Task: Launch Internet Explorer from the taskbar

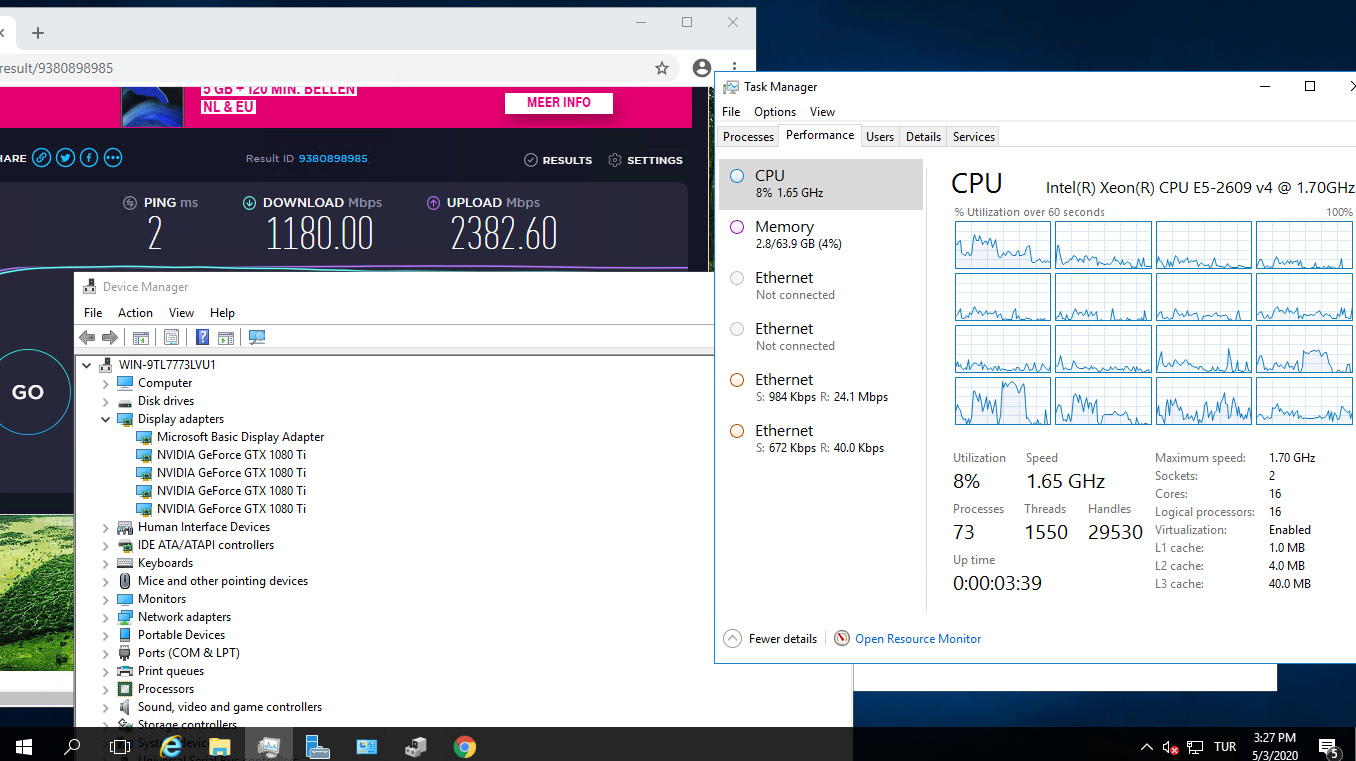Action: 172,746
